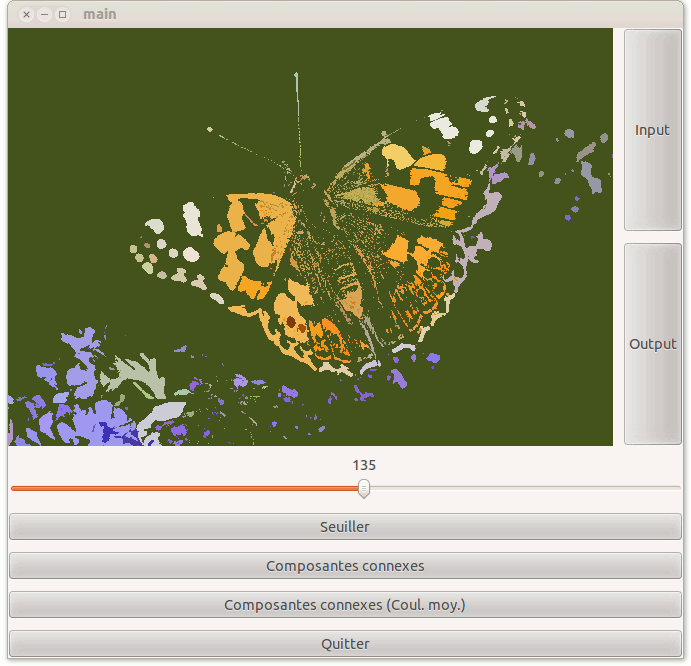The height and width of the screenshot is (666, 691).
Task: Click the slider value label 135
Action: [364, 465]
